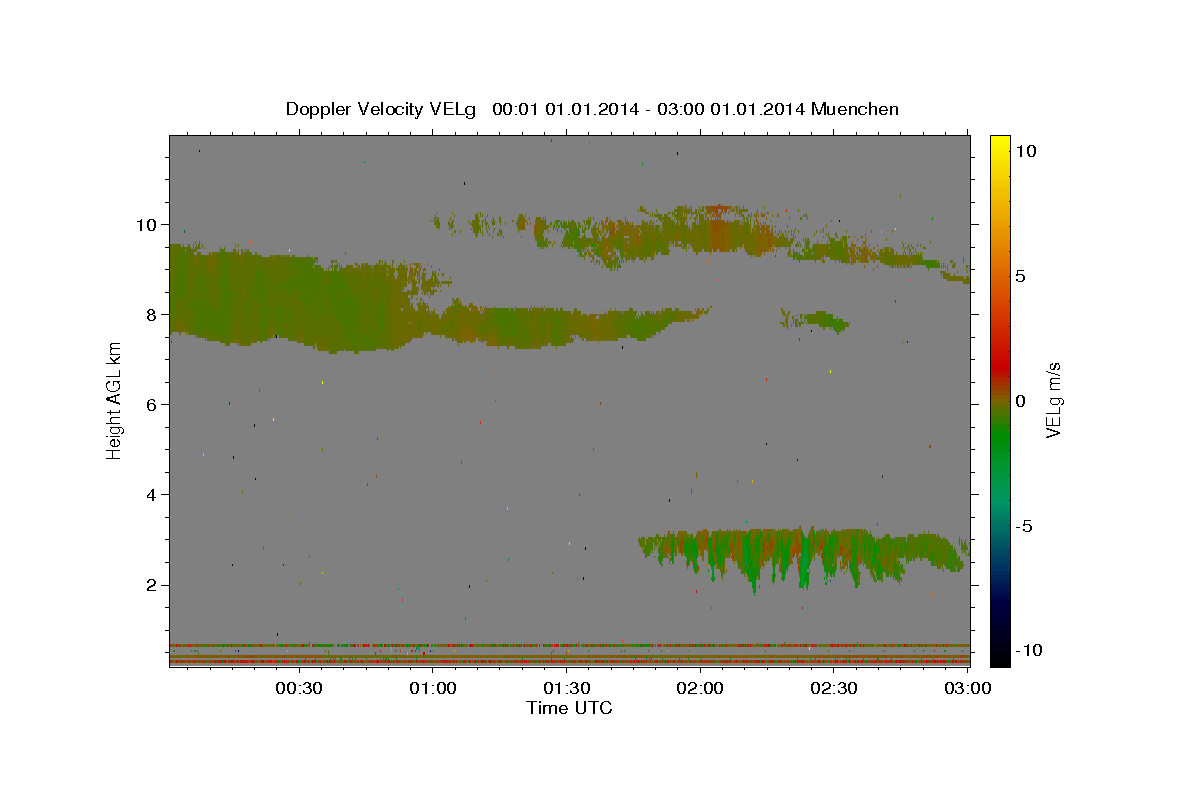The image size is (1200, 800).
Task: Click the 03:00 time tick label
Action: pos(967,688)
